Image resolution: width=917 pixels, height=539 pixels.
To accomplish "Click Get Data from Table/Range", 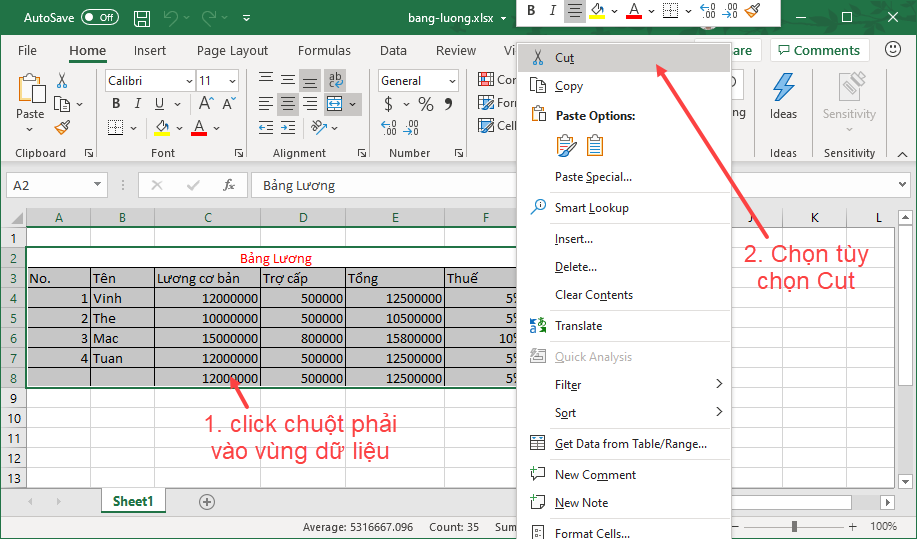I will coord(624,444).
